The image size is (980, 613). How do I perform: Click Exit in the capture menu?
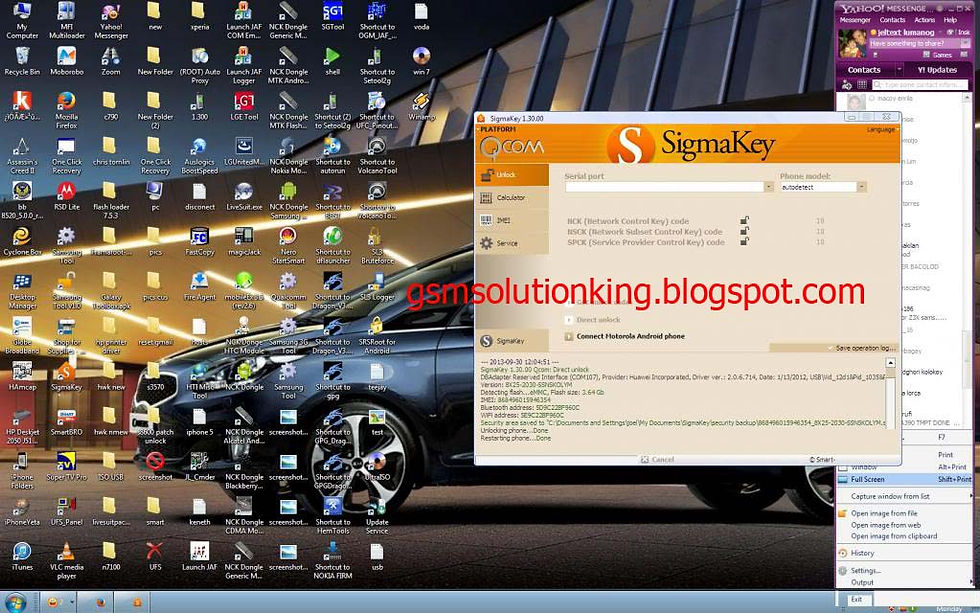[856, 599]
